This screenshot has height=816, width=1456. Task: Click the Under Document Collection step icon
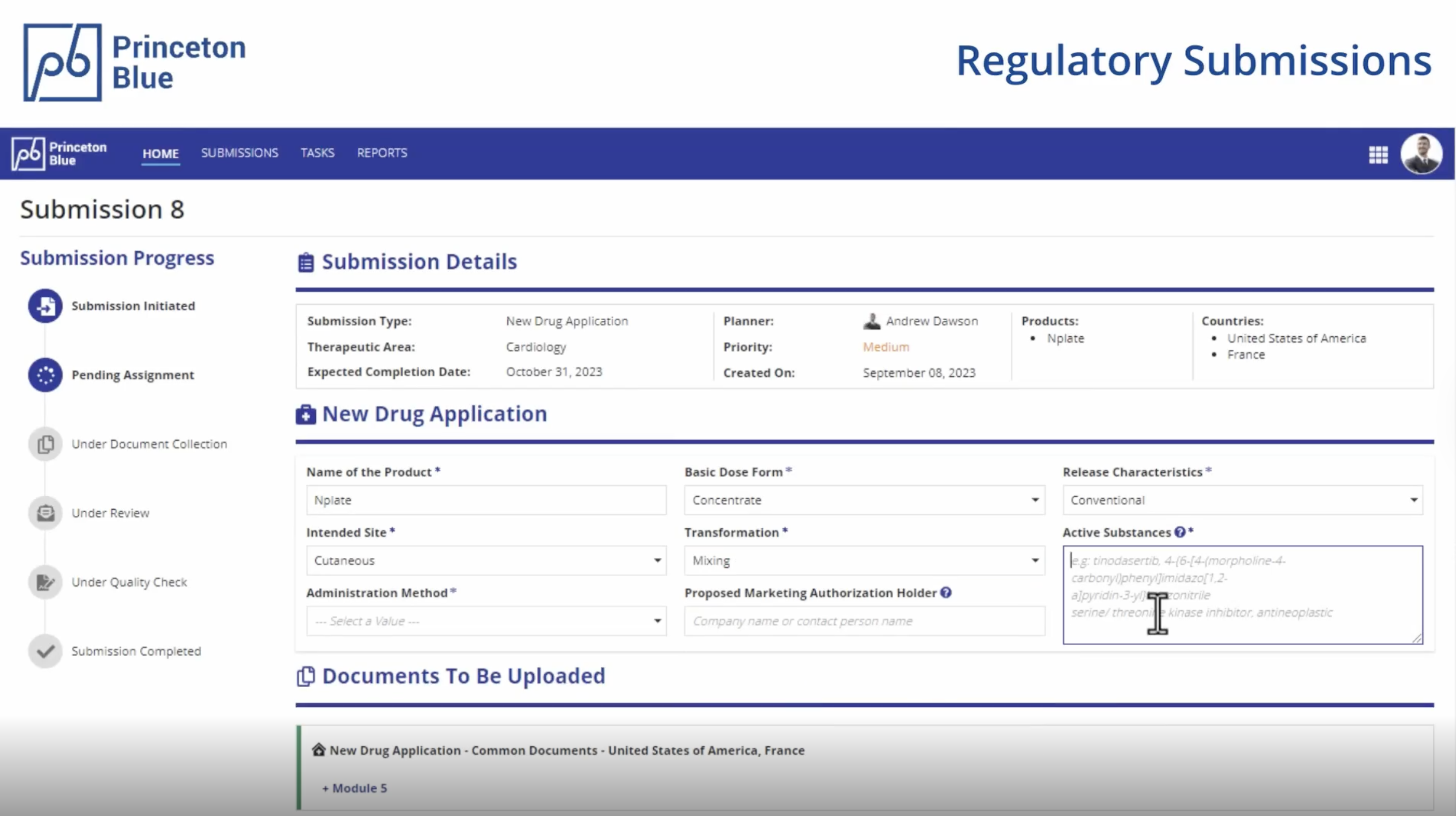(45, 444)
